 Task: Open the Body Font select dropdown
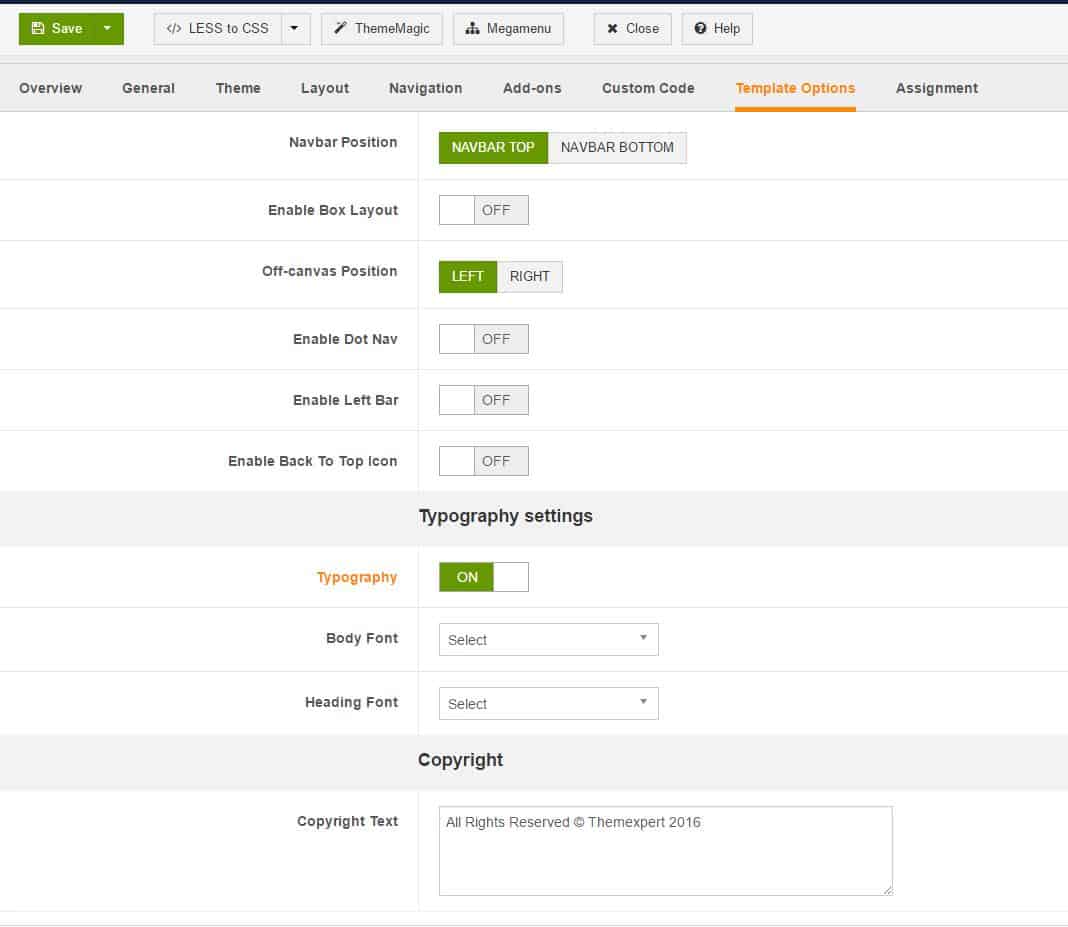pyautogui.click(x=548, y=640)
